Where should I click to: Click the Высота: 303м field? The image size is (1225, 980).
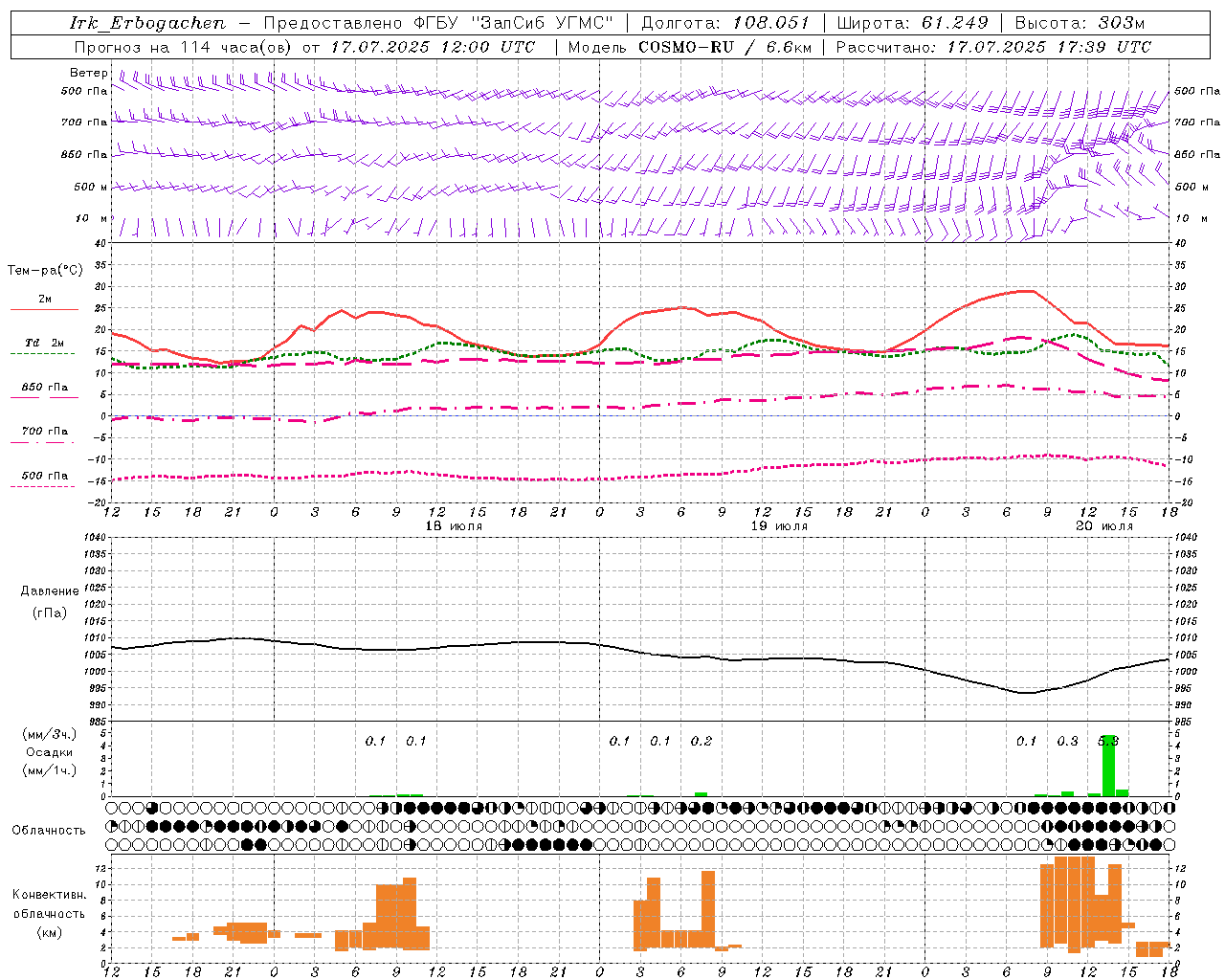[1080, 23]
